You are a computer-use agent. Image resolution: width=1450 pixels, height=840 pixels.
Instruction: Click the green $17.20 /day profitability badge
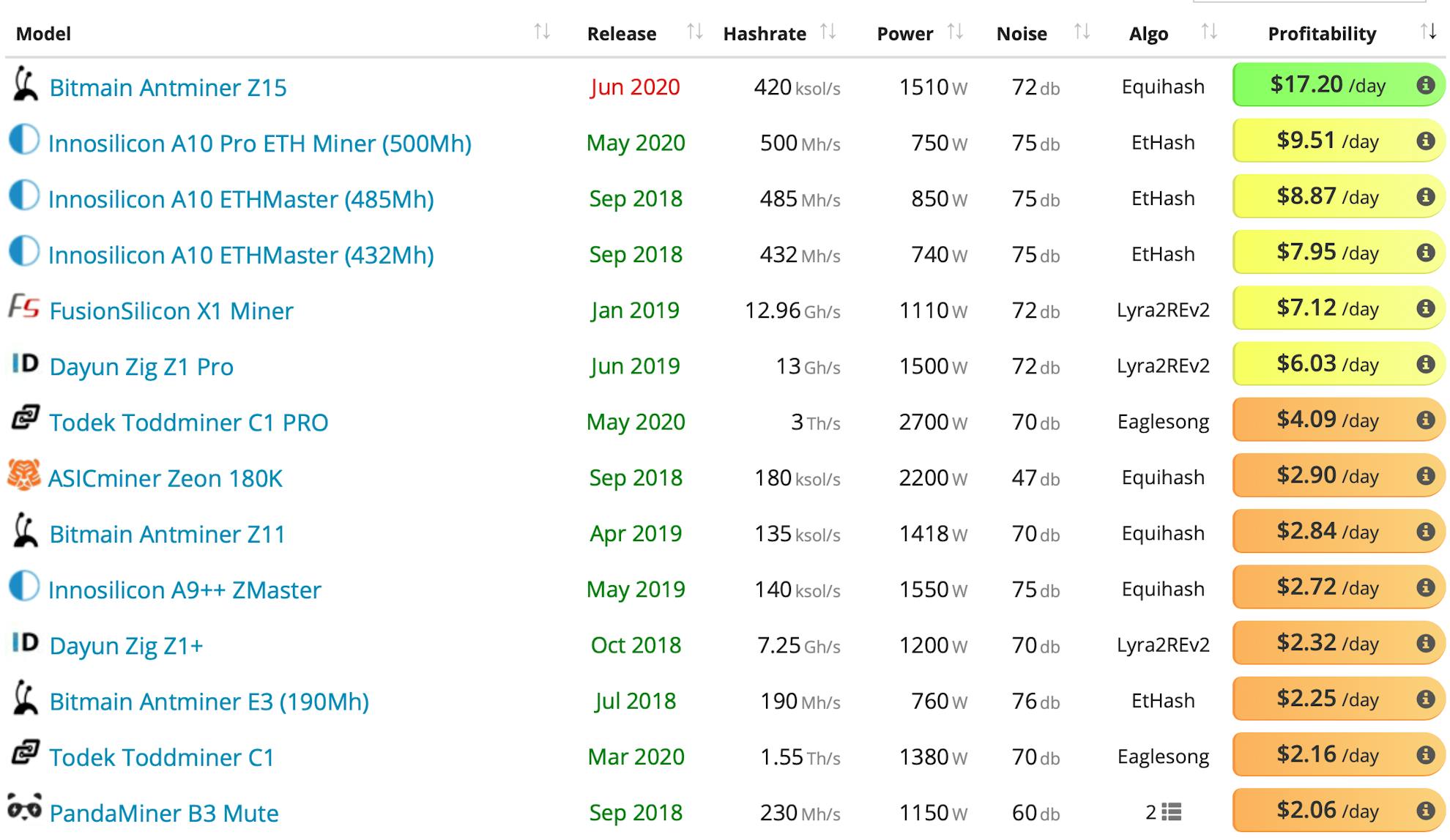click(x=1338, y=85)
